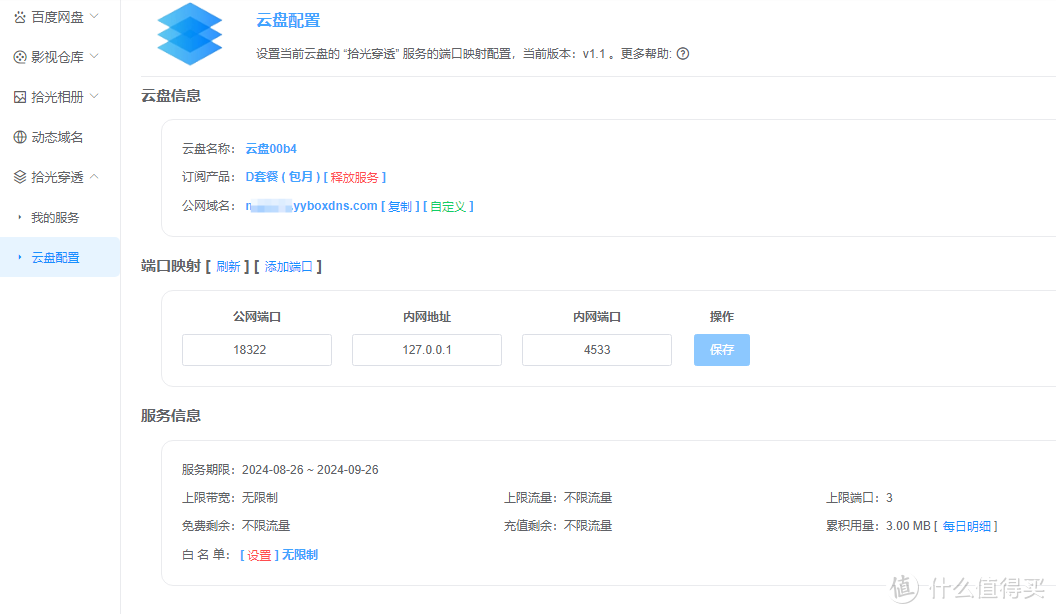
Task: Click the 公网端口 input showing 18322
Action: tap(256, 349)
